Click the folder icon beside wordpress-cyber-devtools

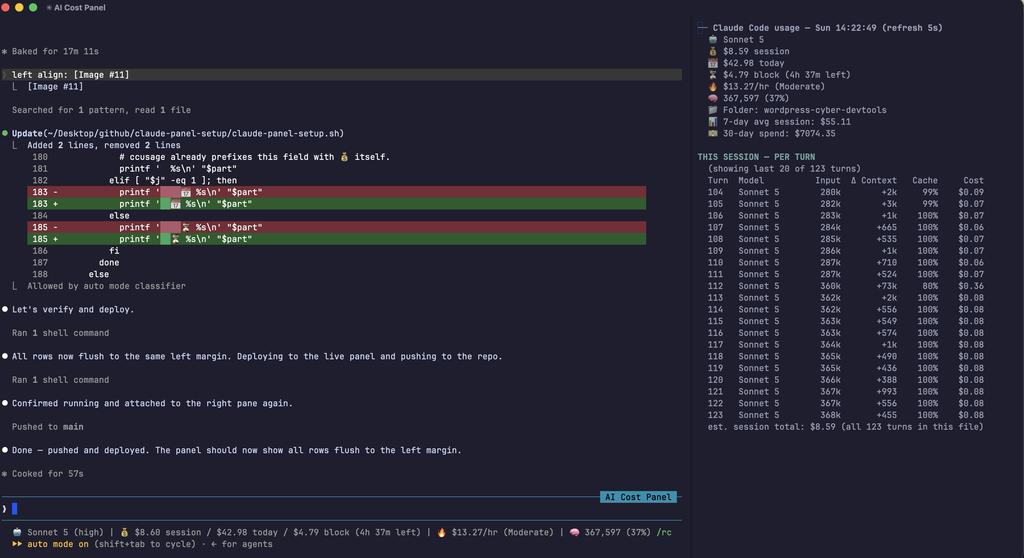click(x=712, y=110)
